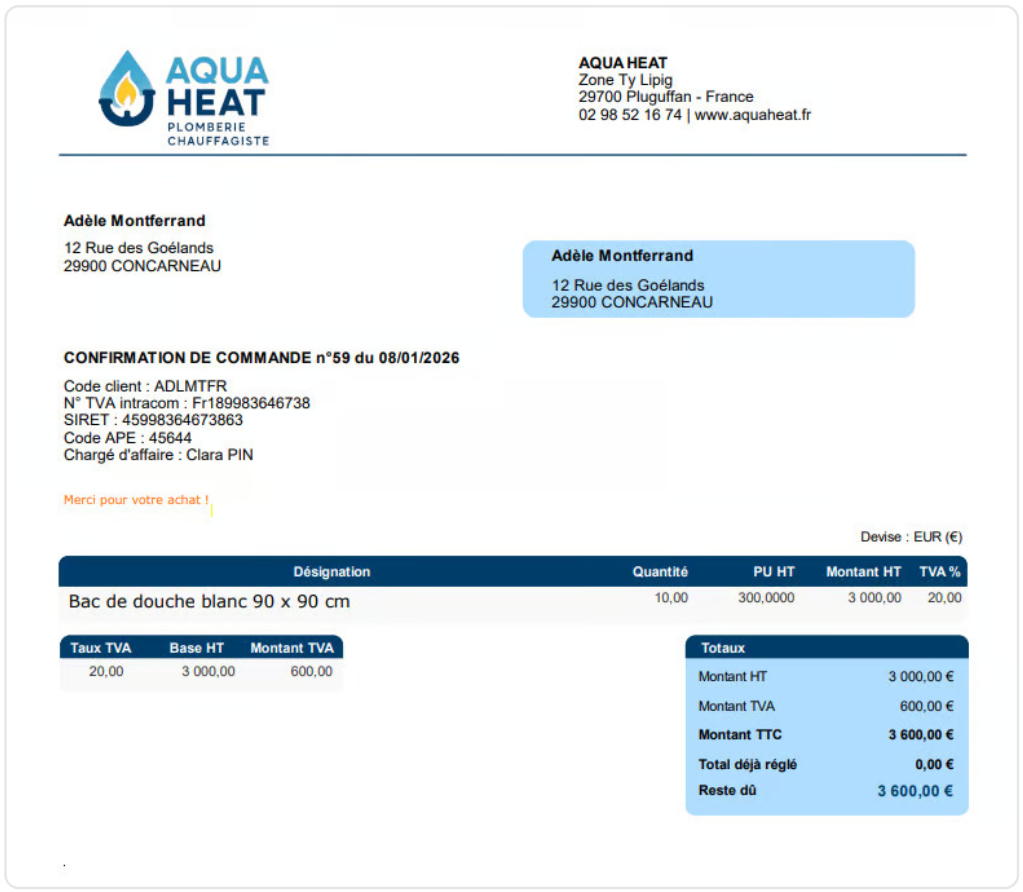Open the www.aquaheat.fr website link
The width and height of the screenshot is (1023, 892).
(x=752, y=115)
